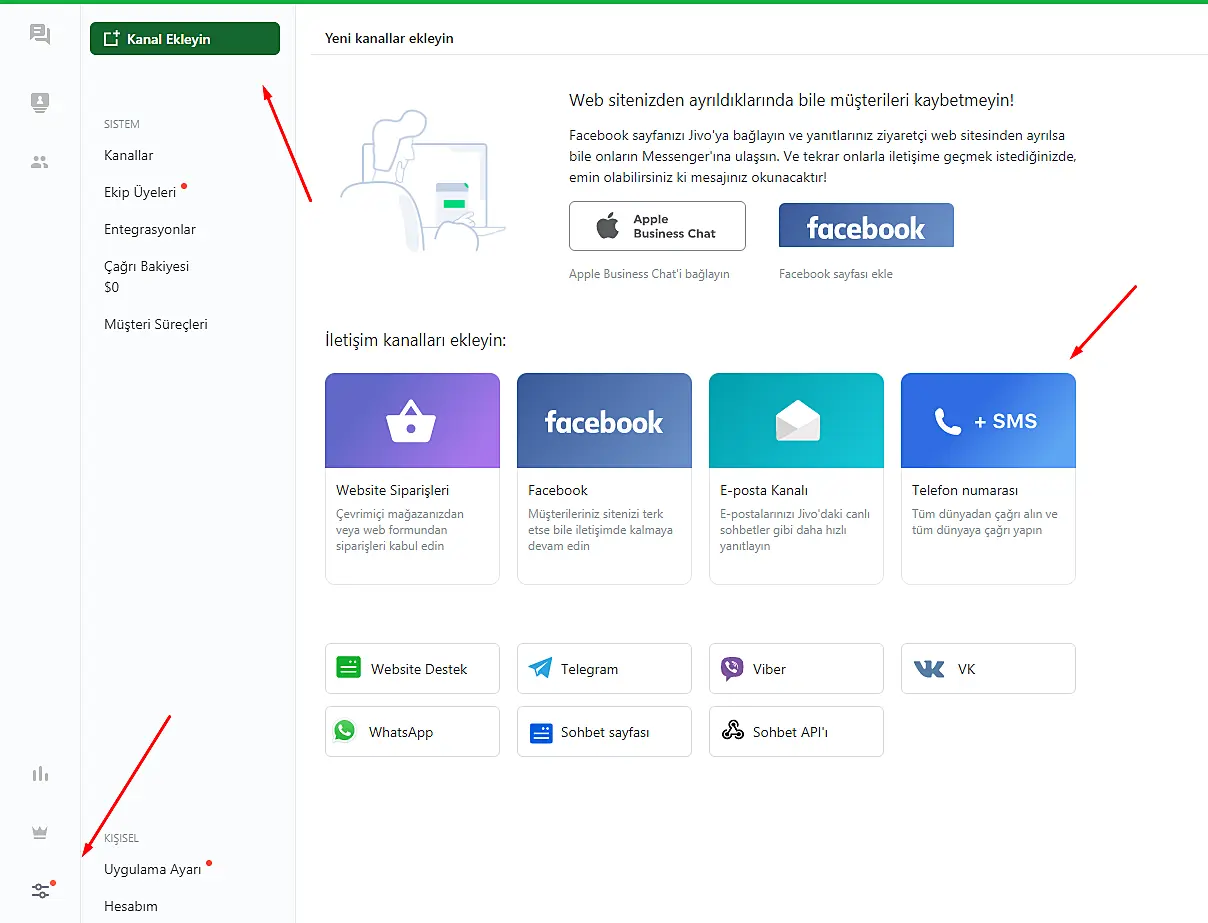Image resolution: width=1208 pixels, height=923 pixels.
Task: Click the team members icon in sidebar
Action: click(40, 162)
